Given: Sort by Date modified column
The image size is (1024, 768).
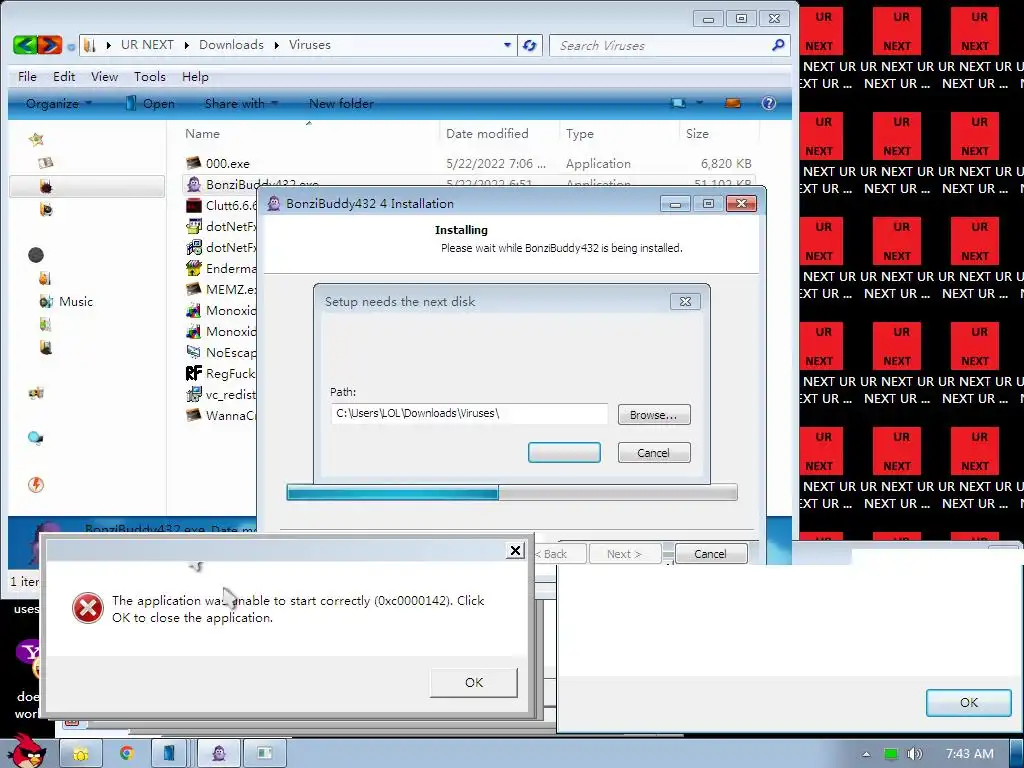Looking at the screenshot, I should pyautogui.click(x=487, y=133).
